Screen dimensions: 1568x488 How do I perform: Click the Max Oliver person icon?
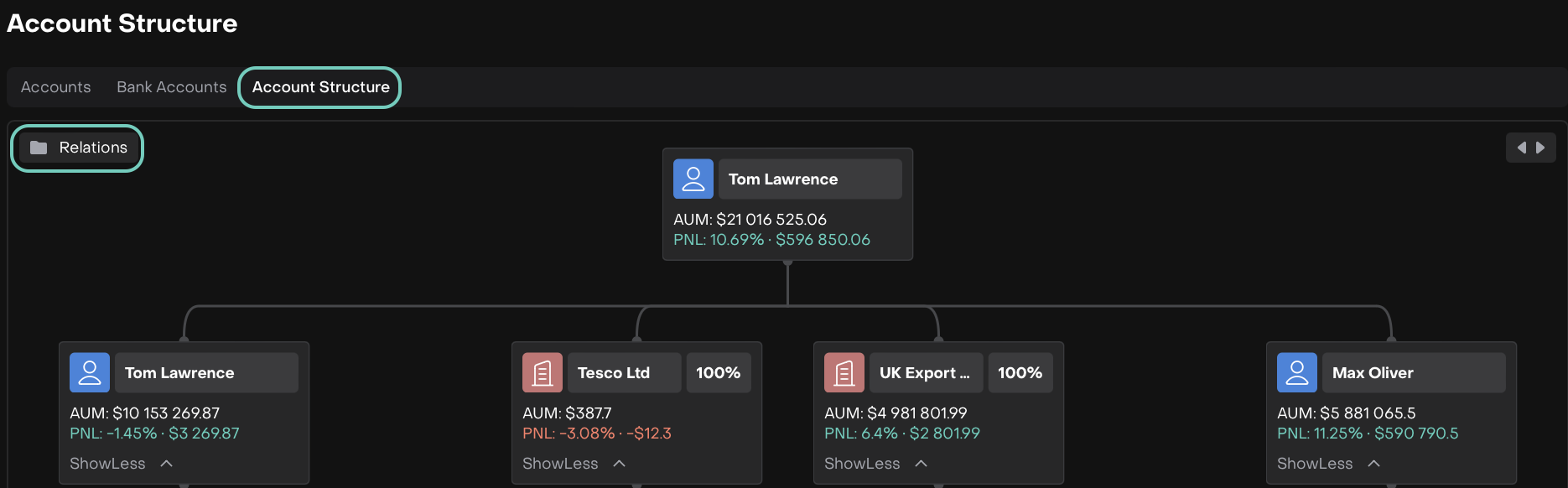click(x=1297, y=373)
